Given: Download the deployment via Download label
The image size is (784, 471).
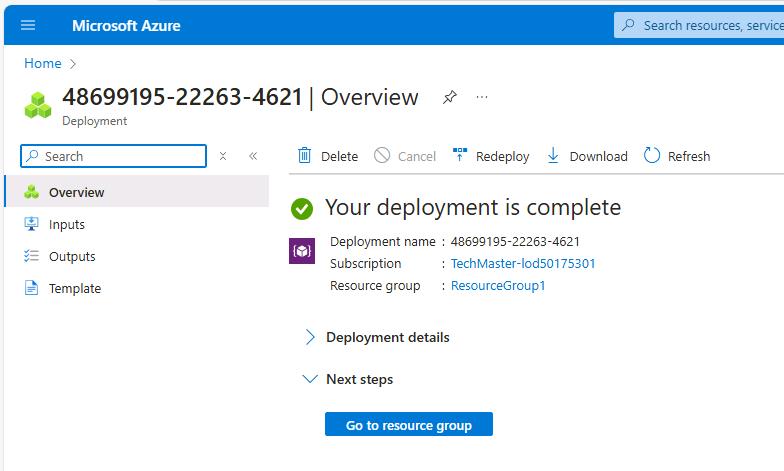Looking at the screenshot, I should (x=598, y=156).
